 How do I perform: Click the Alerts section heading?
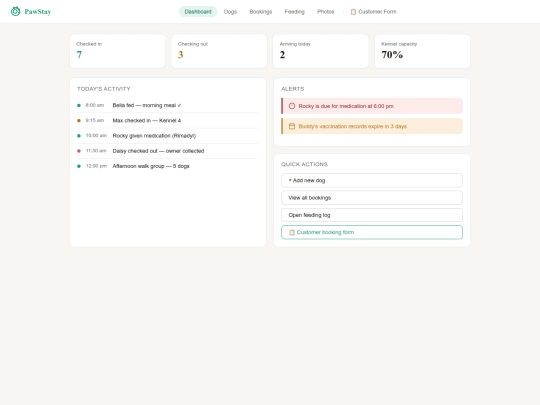(x=293, y=89)
